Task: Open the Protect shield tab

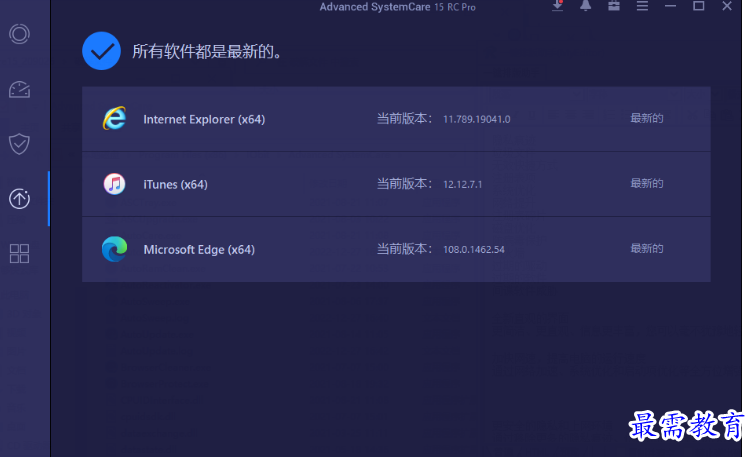Action: pos(19,144)
